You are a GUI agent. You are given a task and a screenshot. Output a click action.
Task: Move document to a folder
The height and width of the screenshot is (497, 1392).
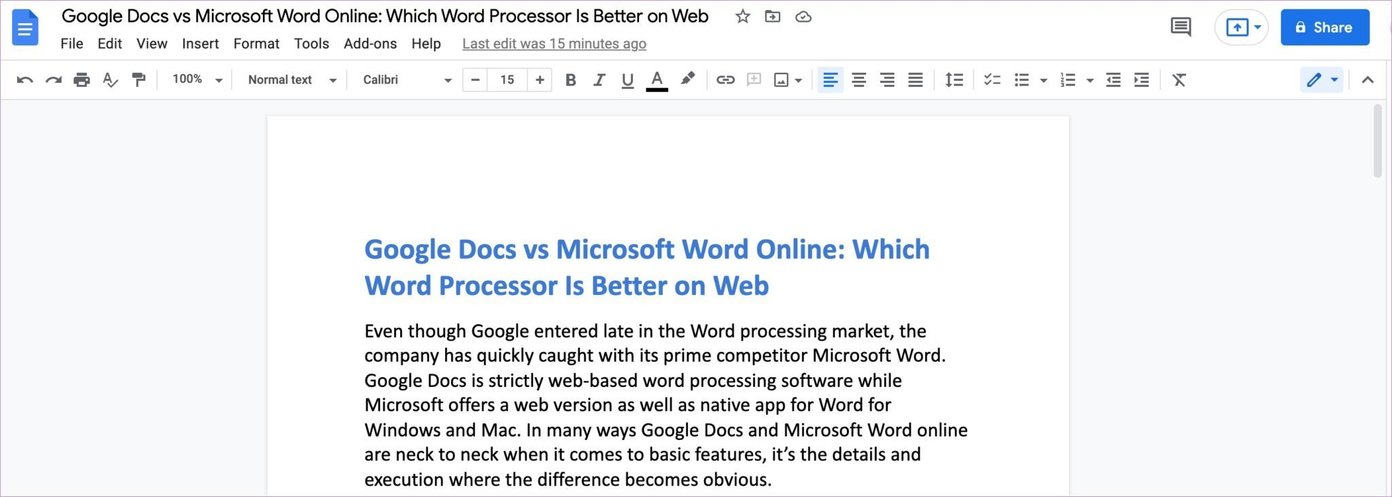[772, 16]
